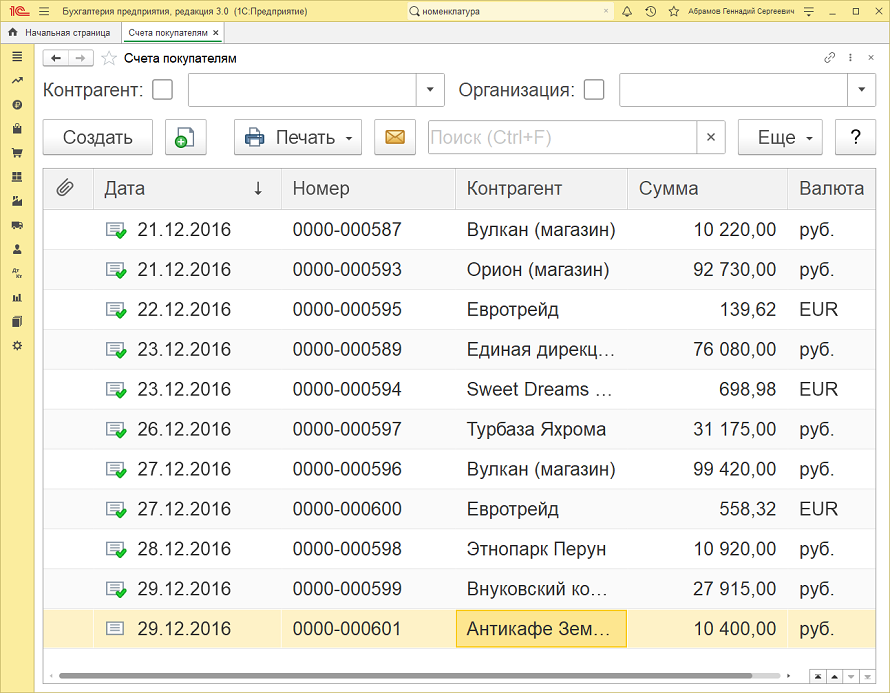Sort by Контрагент column header
This screenshot has width=890, height=693.
click(x=541, y=188)
